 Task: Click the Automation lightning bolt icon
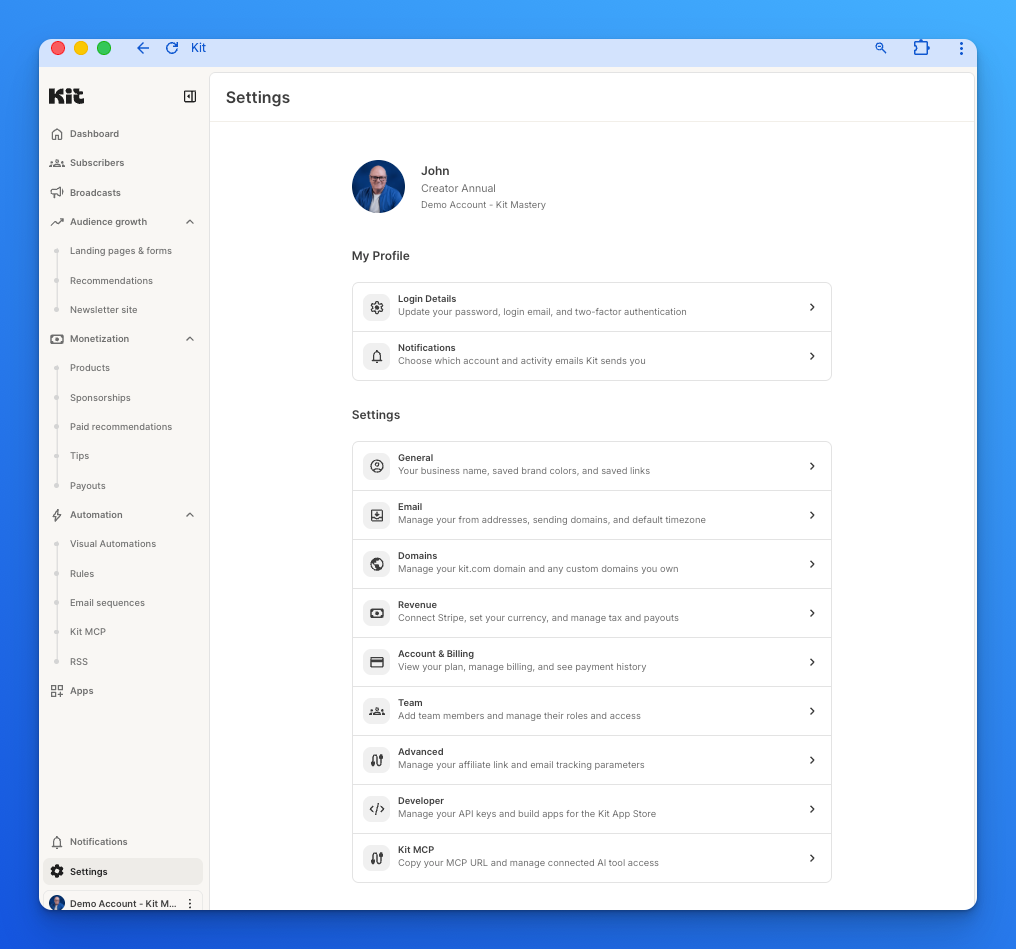[x=57, y=515]
